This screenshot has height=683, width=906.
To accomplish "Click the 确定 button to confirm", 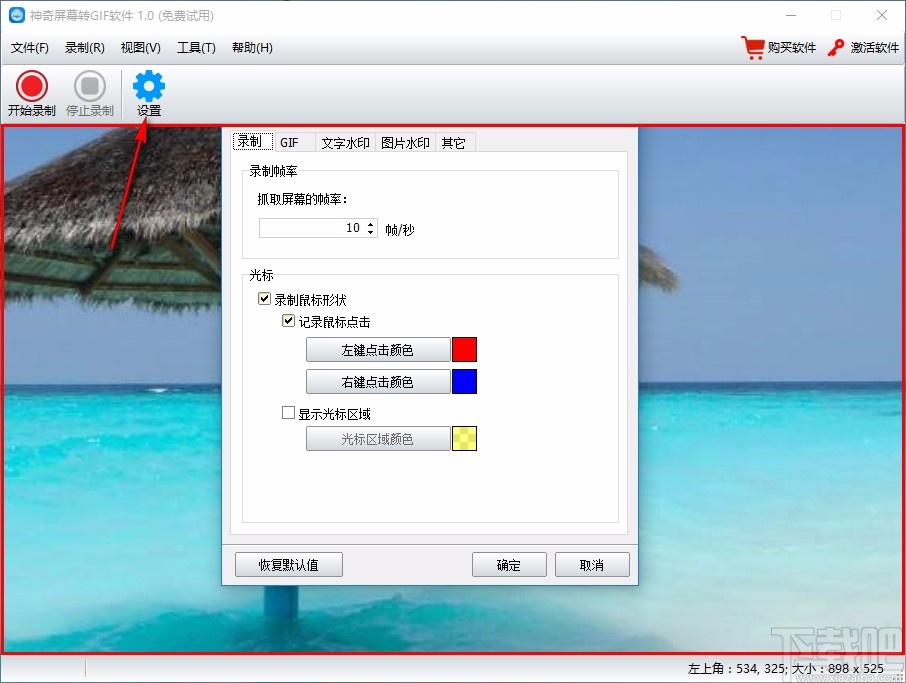I will (509, 564).
